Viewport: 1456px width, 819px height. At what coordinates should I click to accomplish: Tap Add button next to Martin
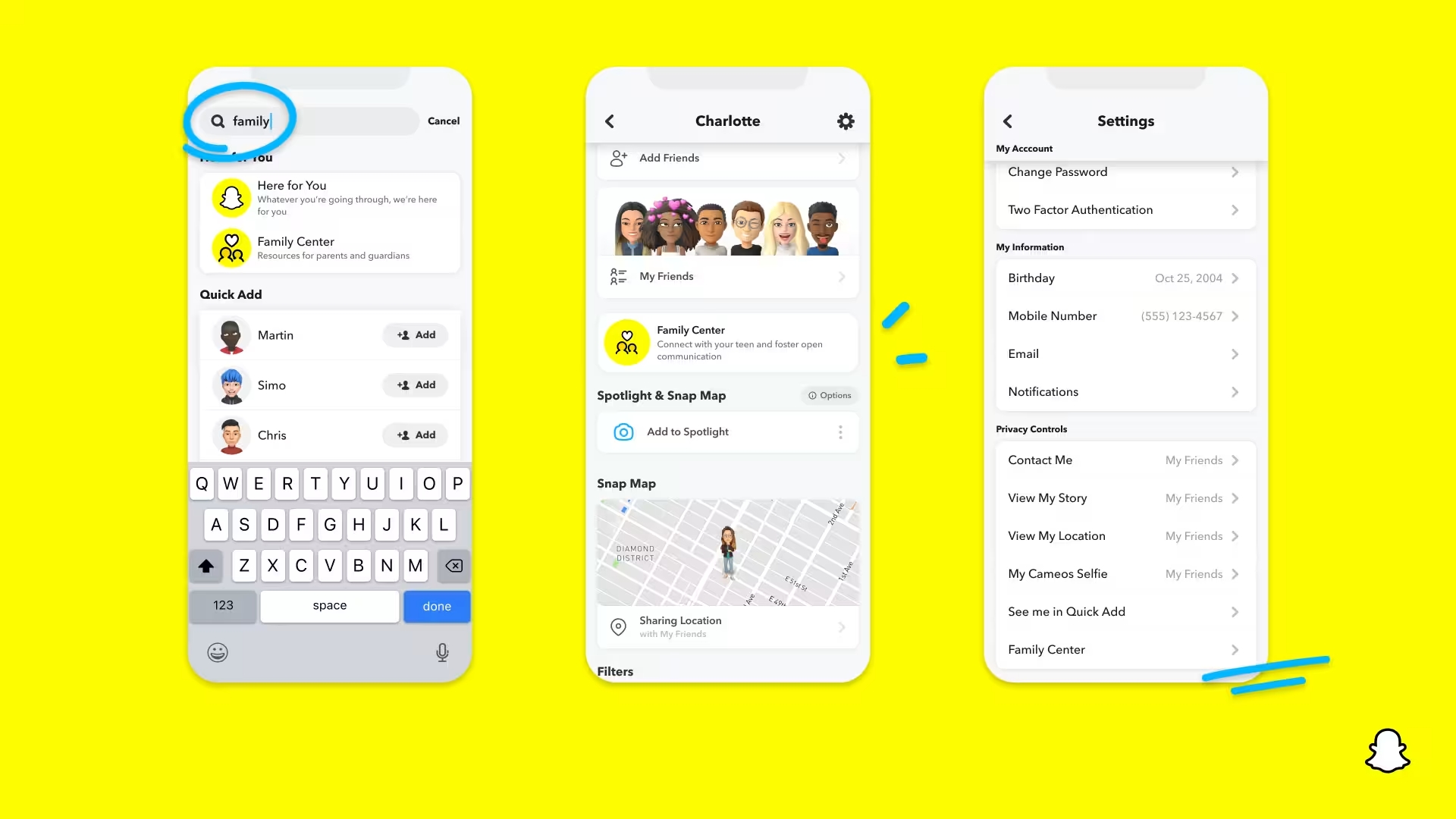[417, 335]
